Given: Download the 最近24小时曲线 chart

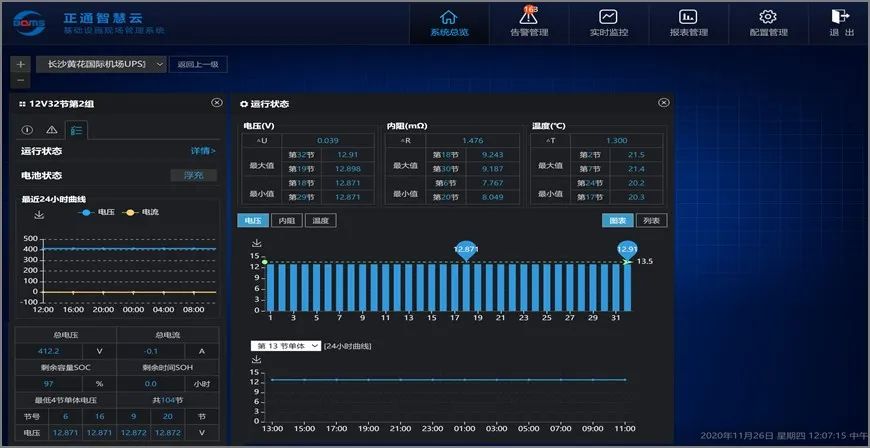Looking at the screenshot, I should (x=39, y=215).
